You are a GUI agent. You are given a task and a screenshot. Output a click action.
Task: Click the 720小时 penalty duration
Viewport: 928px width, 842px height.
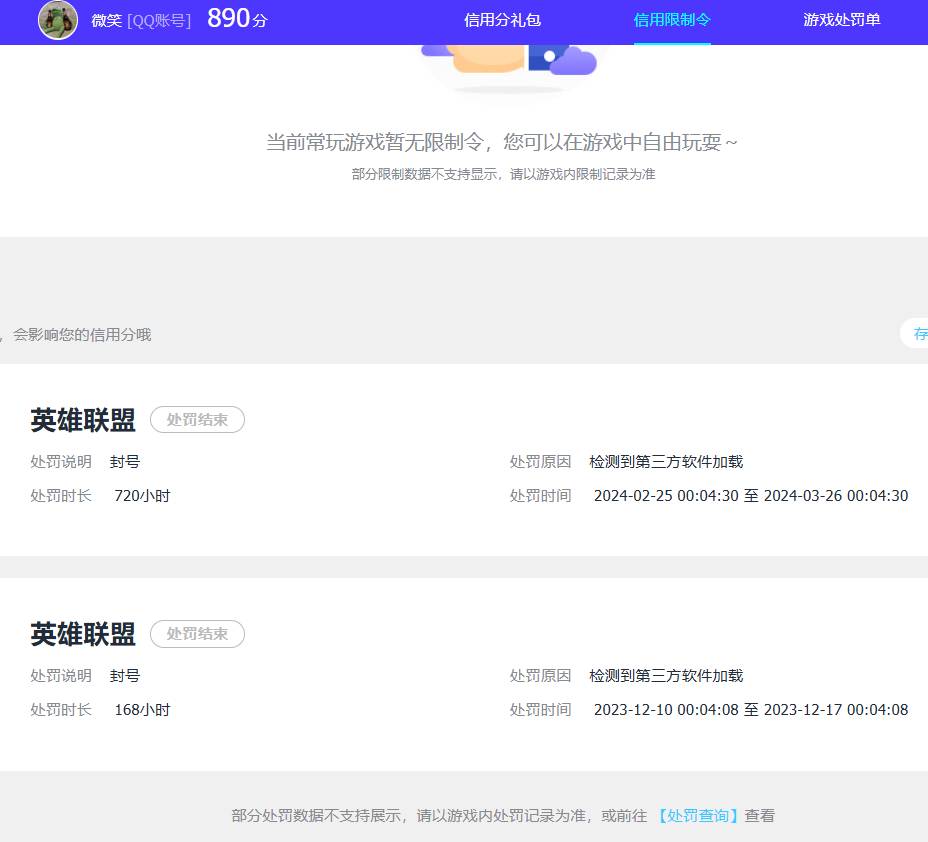tap(142, 496)
